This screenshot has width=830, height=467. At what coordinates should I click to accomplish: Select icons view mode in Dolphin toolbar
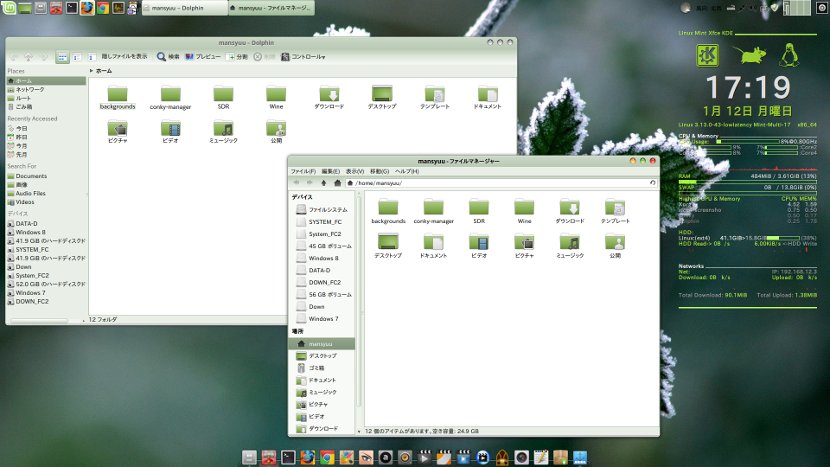pyautogui.click(x=62, y=57)
